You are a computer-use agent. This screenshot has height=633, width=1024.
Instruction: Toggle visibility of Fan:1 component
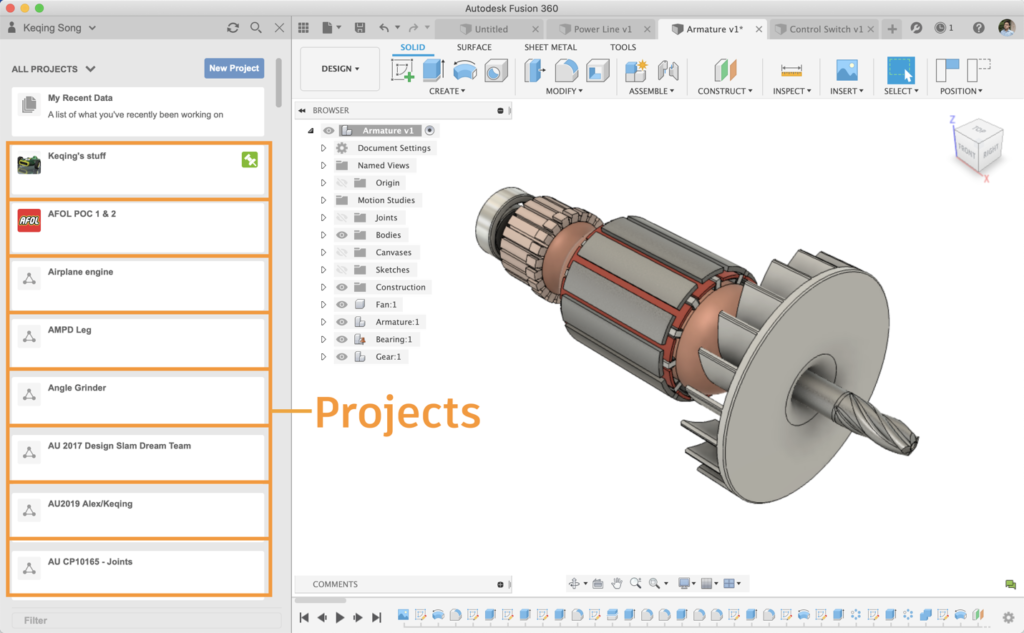tap(342, 304)
